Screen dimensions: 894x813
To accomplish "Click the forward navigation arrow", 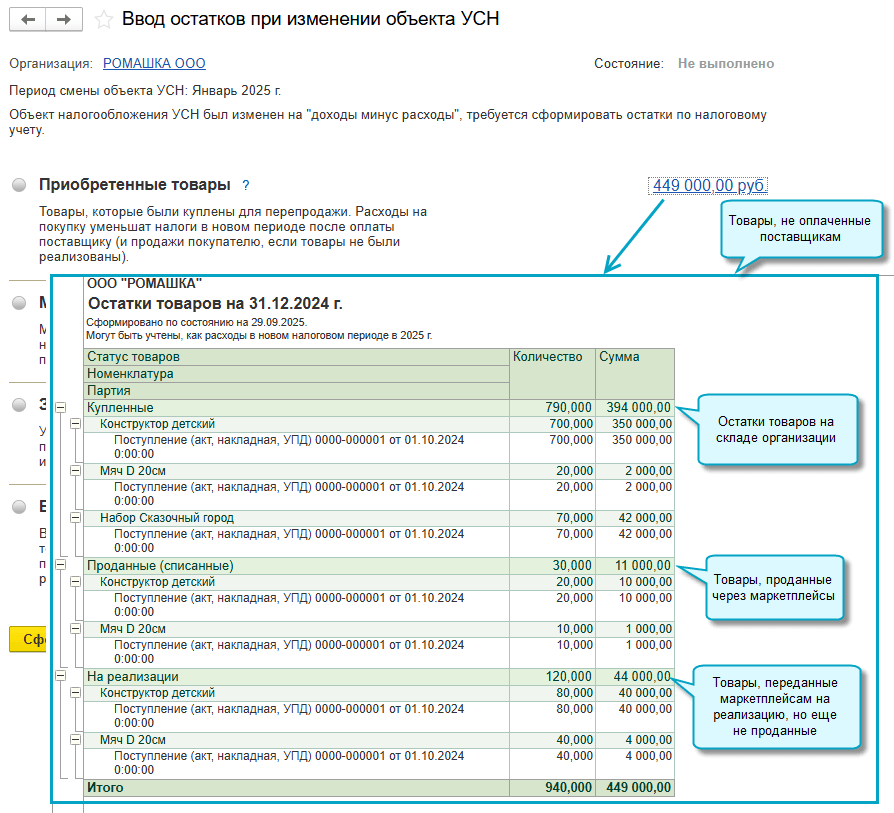I will click(63, 19).
